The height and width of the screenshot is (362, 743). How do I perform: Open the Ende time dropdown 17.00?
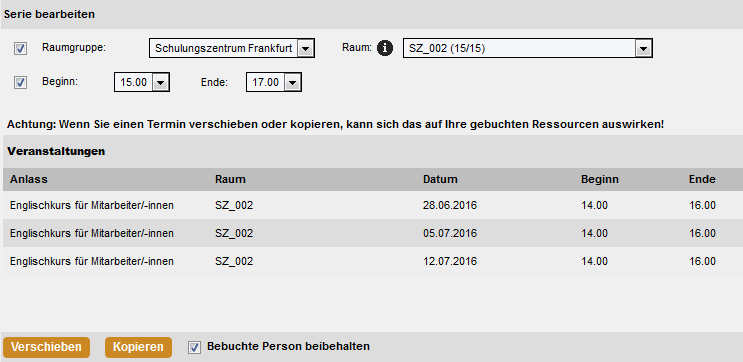[x=273, y=82]
